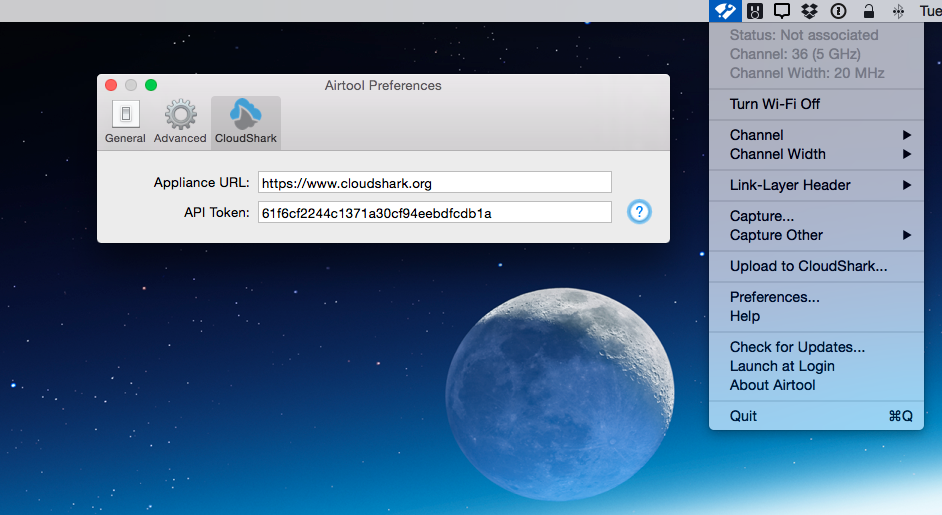The image size is (942, 515).
Task: Select the CloudShark preferences tab
Action: pyautogui.click(x=246, y=123)
